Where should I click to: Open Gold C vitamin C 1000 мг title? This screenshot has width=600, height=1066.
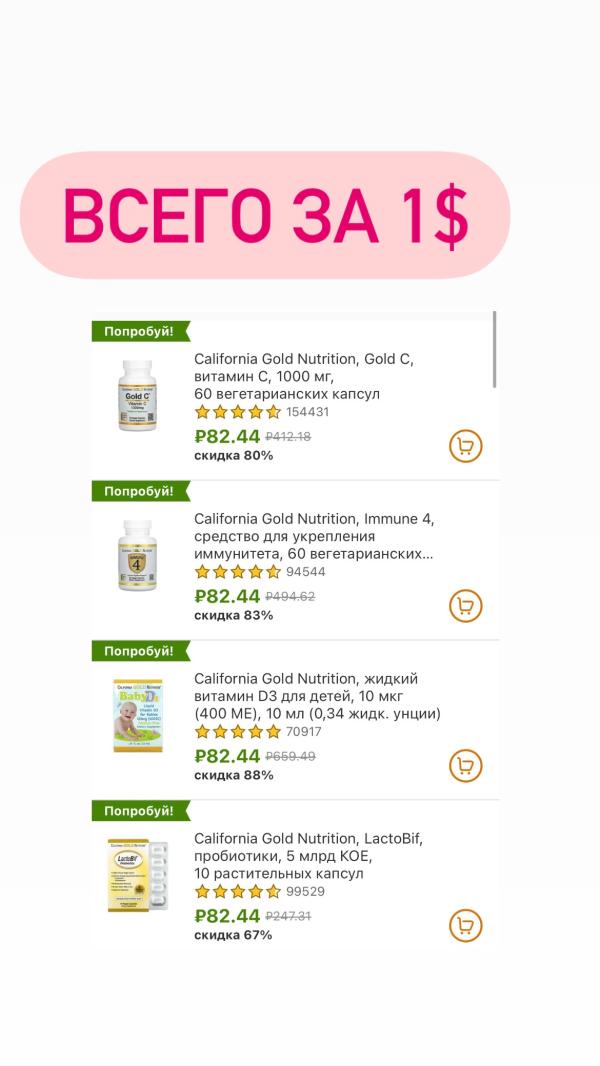[x=304, y=377]
